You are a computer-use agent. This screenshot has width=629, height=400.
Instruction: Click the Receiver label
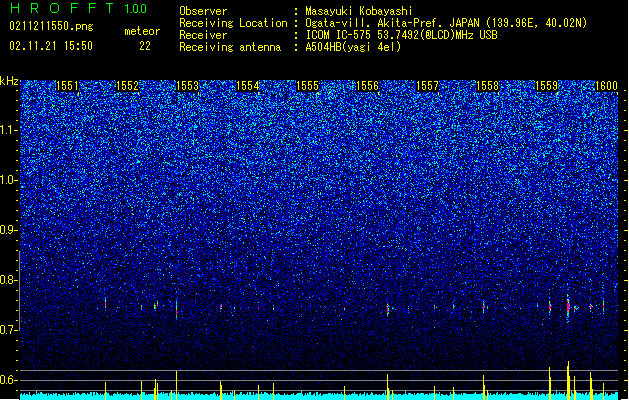(x=203, y=35)
